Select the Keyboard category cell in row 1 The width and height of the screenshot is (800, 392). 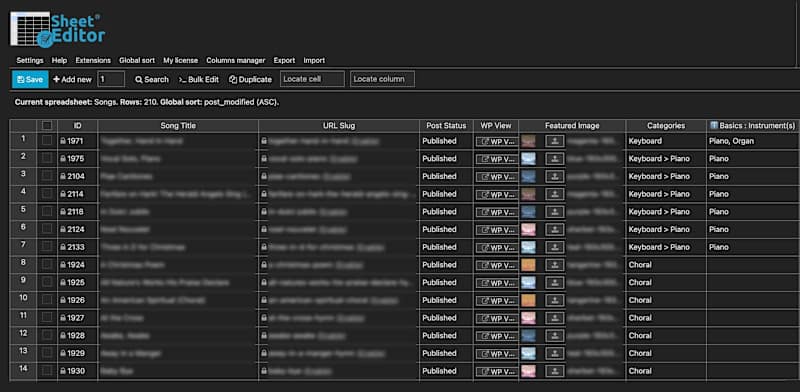666,141
